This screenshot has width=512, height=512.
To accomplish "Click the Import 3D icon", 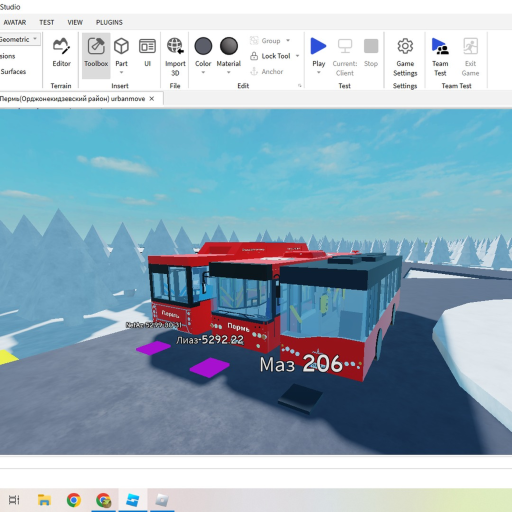I will click(x=175, y=46).
